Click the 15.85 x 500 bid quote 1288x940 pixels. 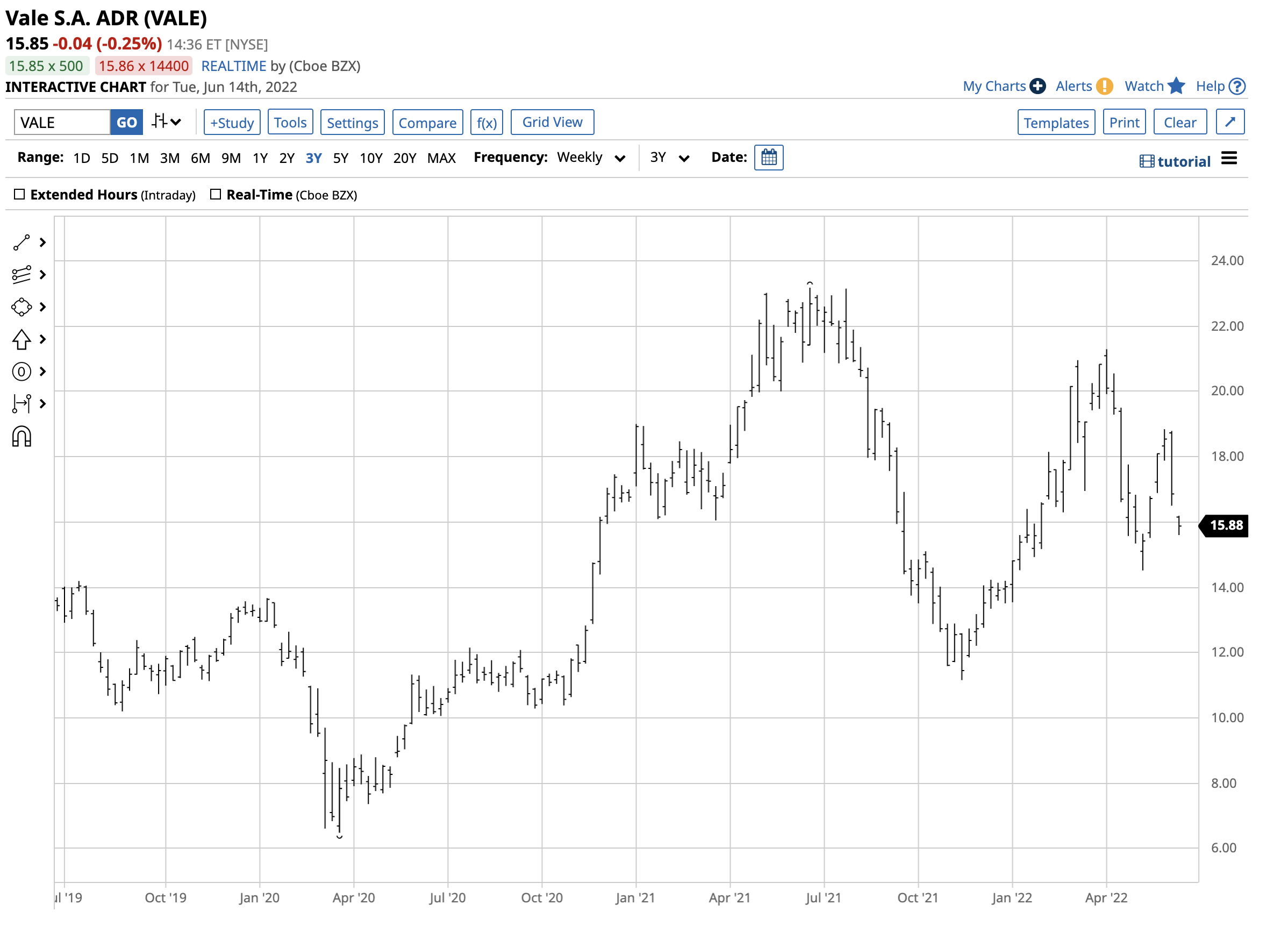pos(46,66)
